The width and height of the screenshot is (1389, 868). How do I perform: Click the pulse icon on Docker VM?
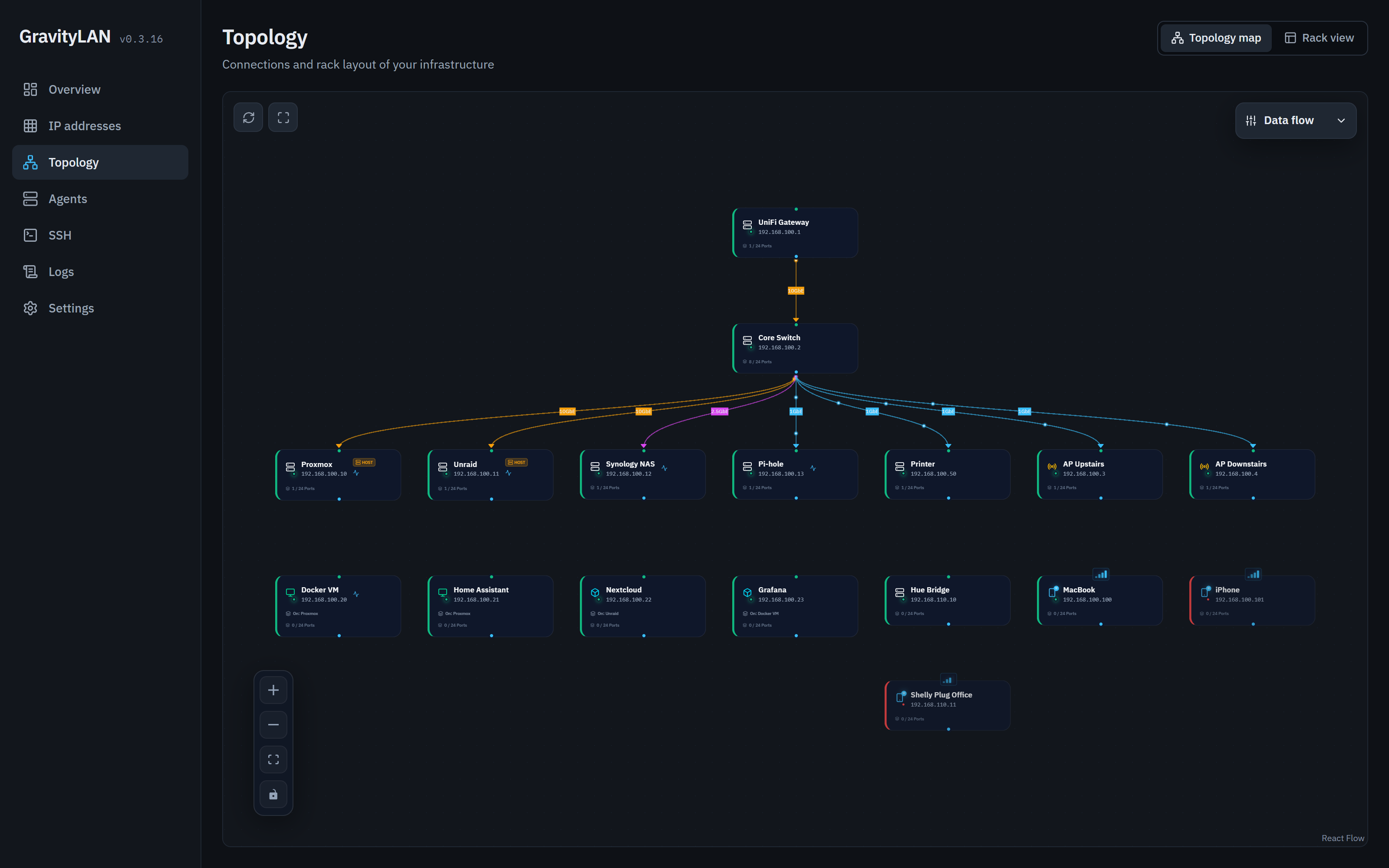coord(356,594)
